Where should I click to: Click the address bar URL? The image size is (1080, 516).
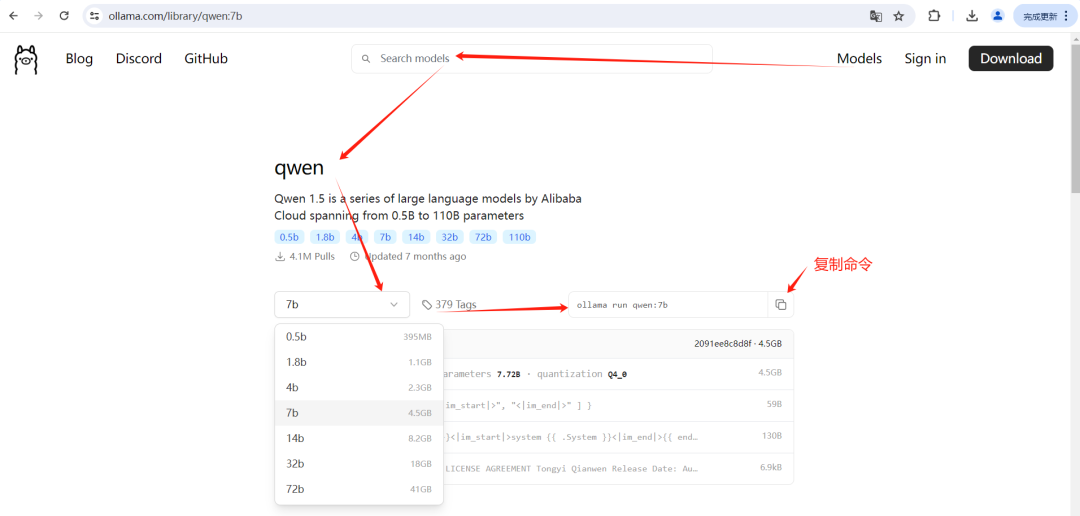tap(175, 16)
